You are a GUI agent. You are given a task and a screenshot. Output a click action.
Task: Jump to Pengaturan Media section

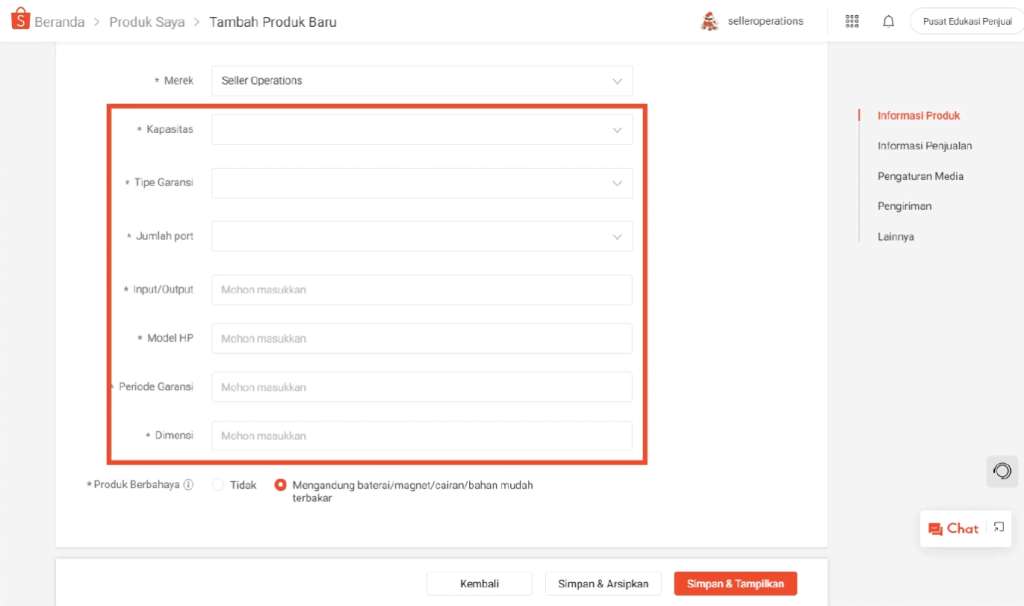(x=920, y=176)
